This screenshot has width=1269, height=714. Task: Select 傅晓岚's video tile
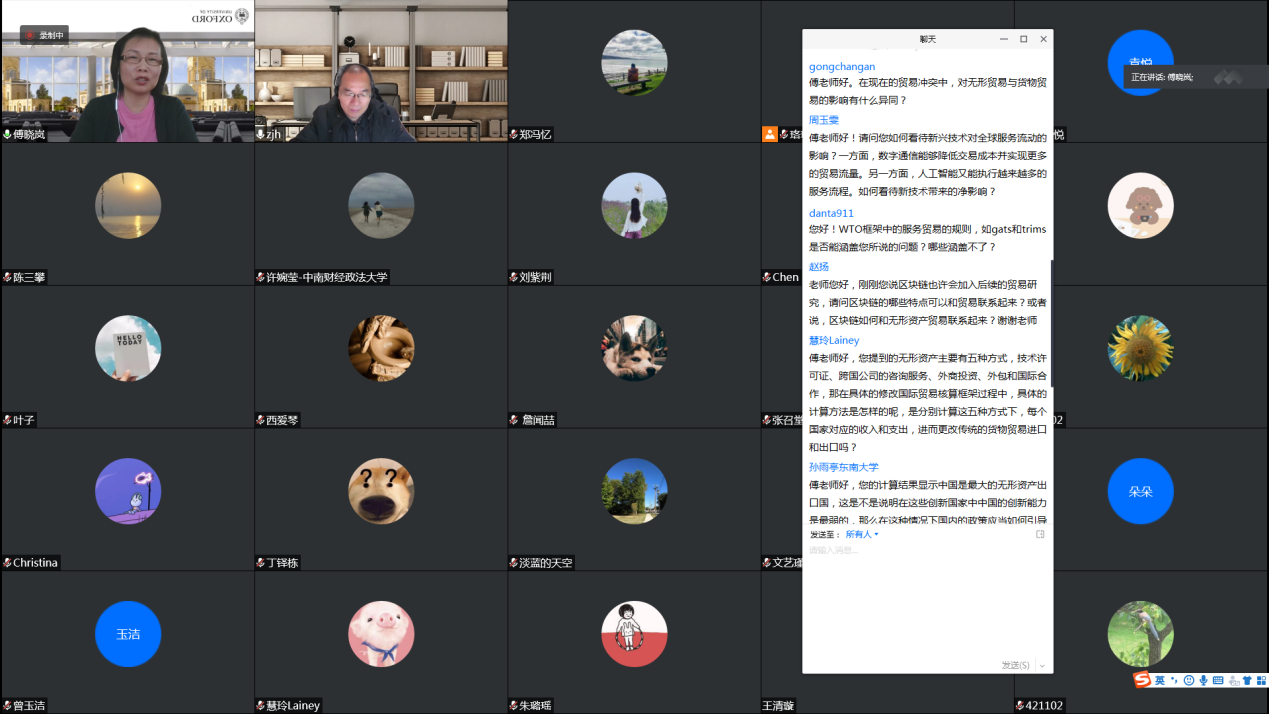(127, 70)
